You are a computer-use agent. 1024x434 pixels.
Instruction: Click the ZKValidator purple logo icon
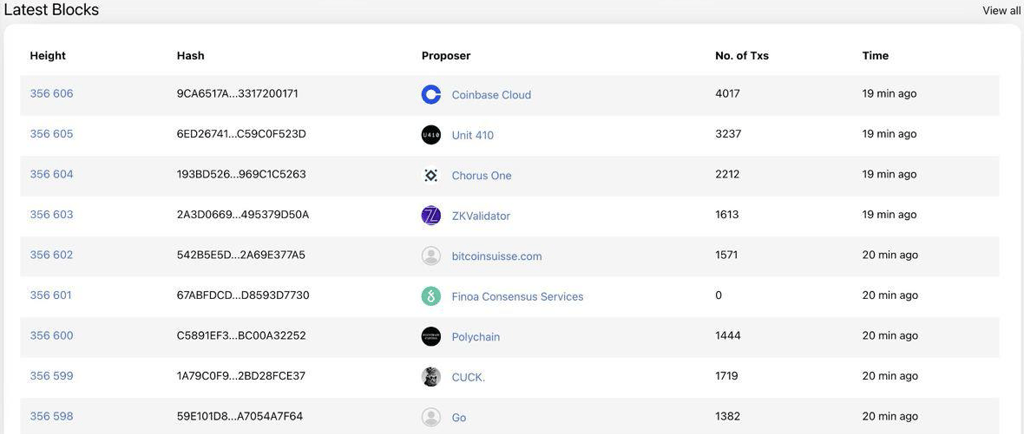(431, 215)
